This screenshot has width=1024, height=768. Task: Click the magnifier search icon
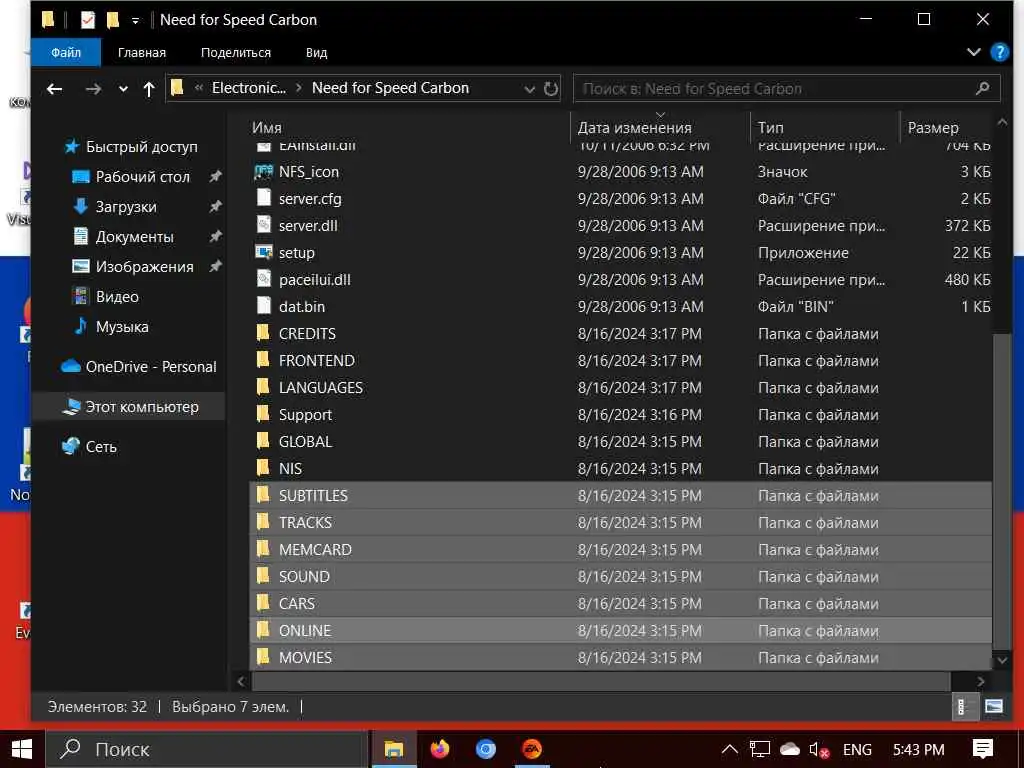point(982,88)
